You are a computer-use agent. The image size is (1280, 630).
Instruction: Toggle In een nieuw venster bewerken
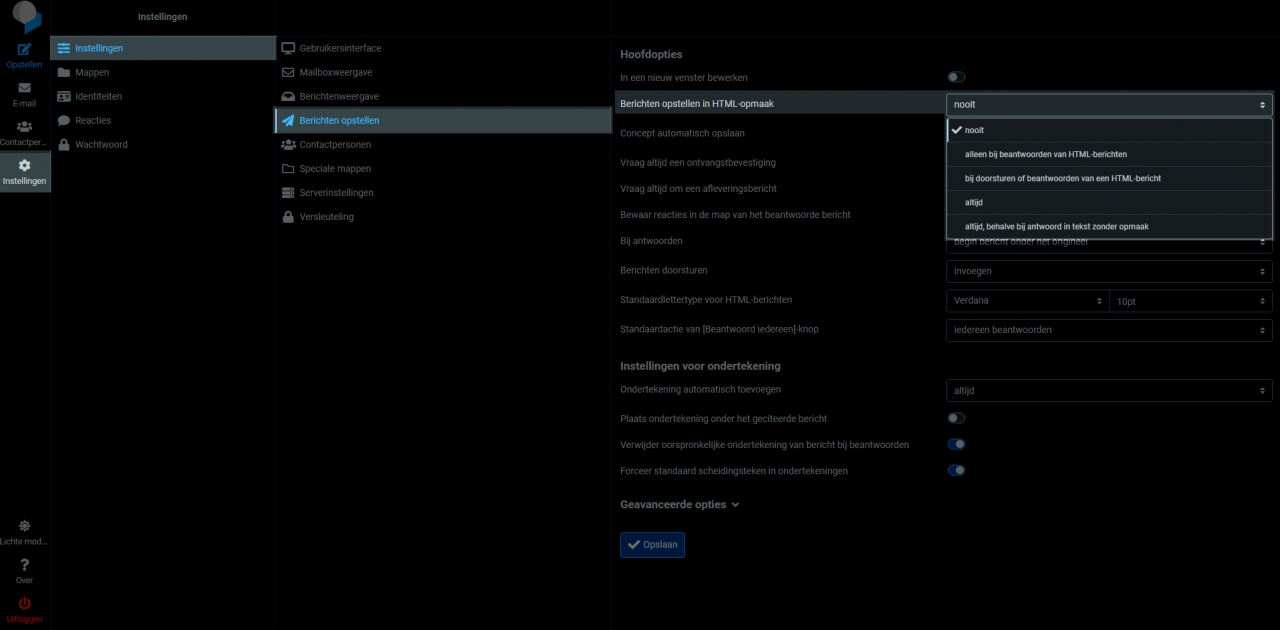click(x=955, y=77)
